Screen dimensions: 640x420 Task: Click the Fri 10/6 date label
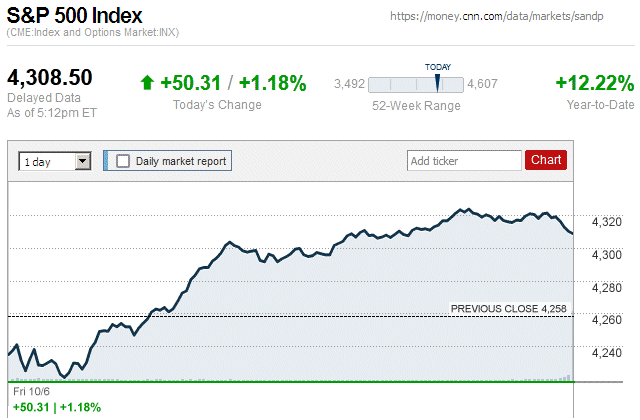tap(32, 393)
